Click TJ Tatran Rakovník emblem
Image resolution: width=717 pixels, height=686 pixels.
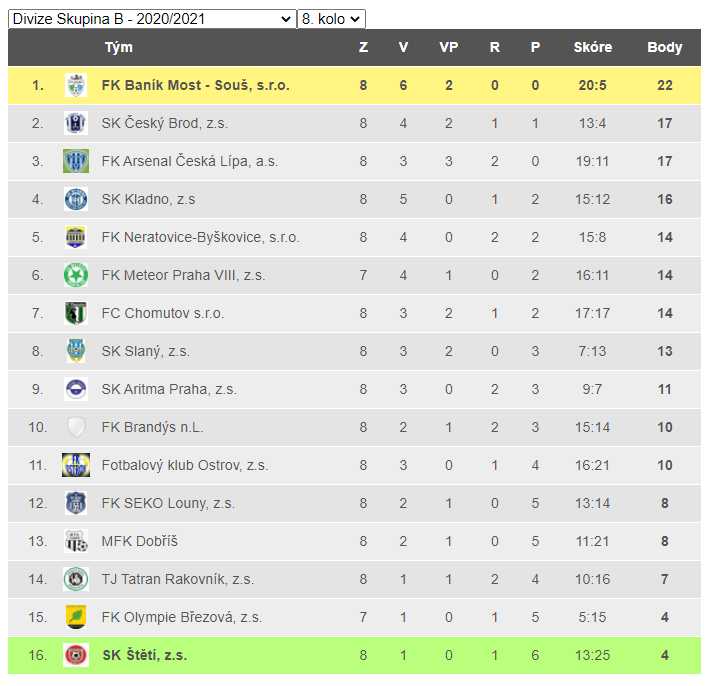pyautogui.click(x=76, y=579)
